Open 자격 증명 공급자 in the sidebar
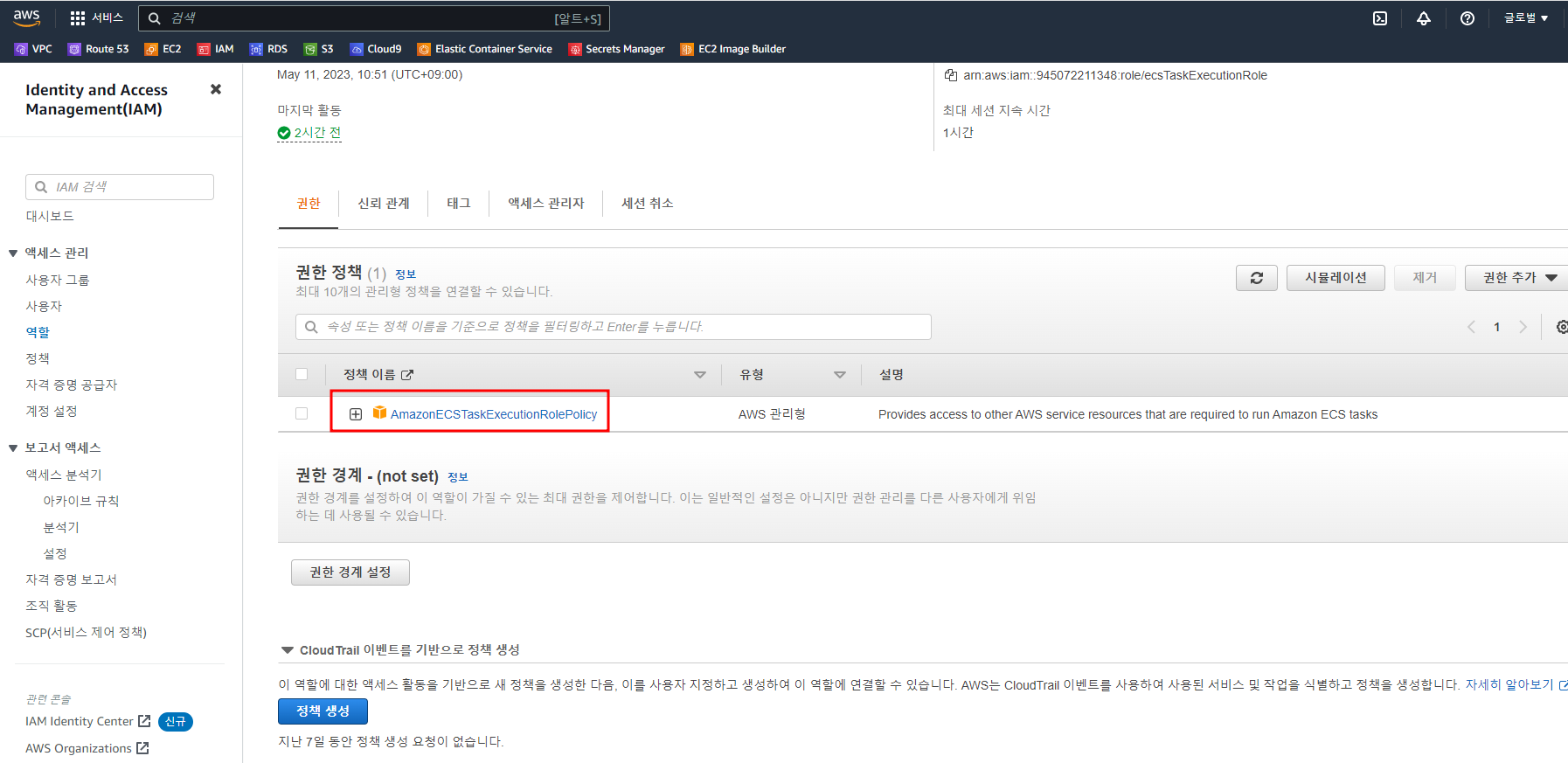 (x=72, y=385)
